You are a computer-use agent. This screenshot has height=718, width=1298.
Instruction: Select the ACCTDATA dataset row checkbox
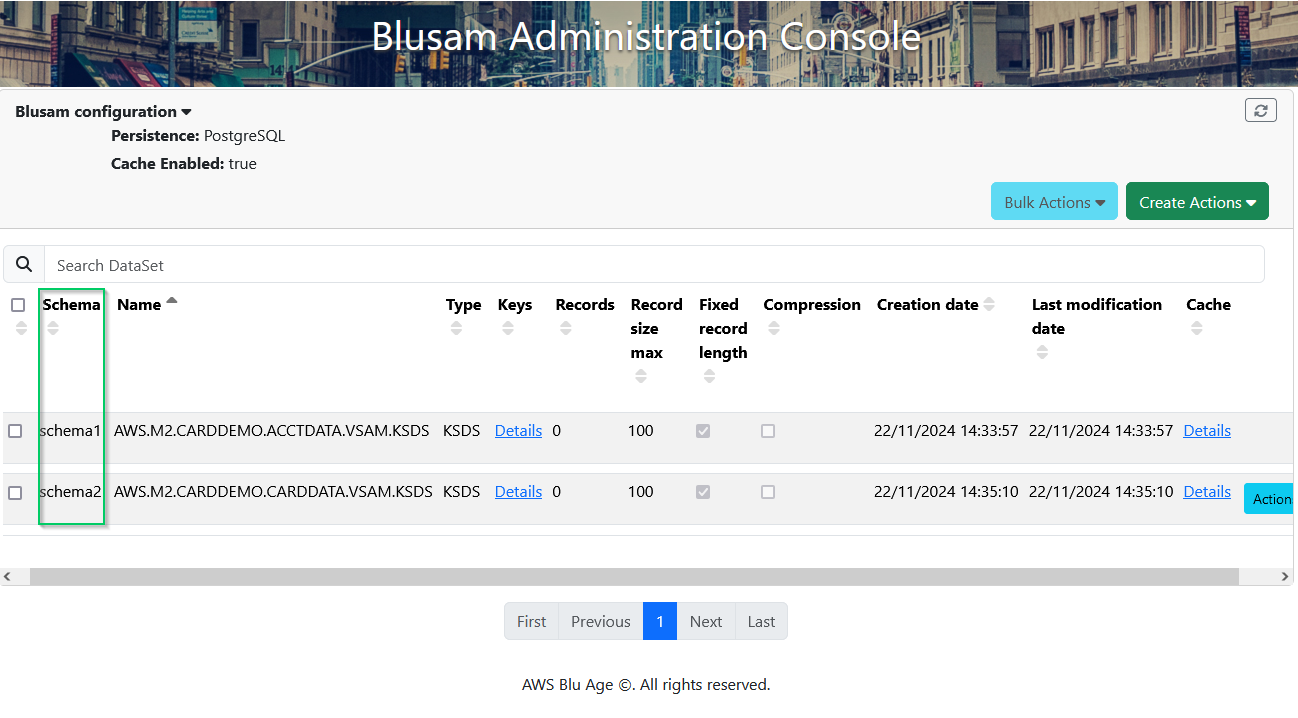17,430
